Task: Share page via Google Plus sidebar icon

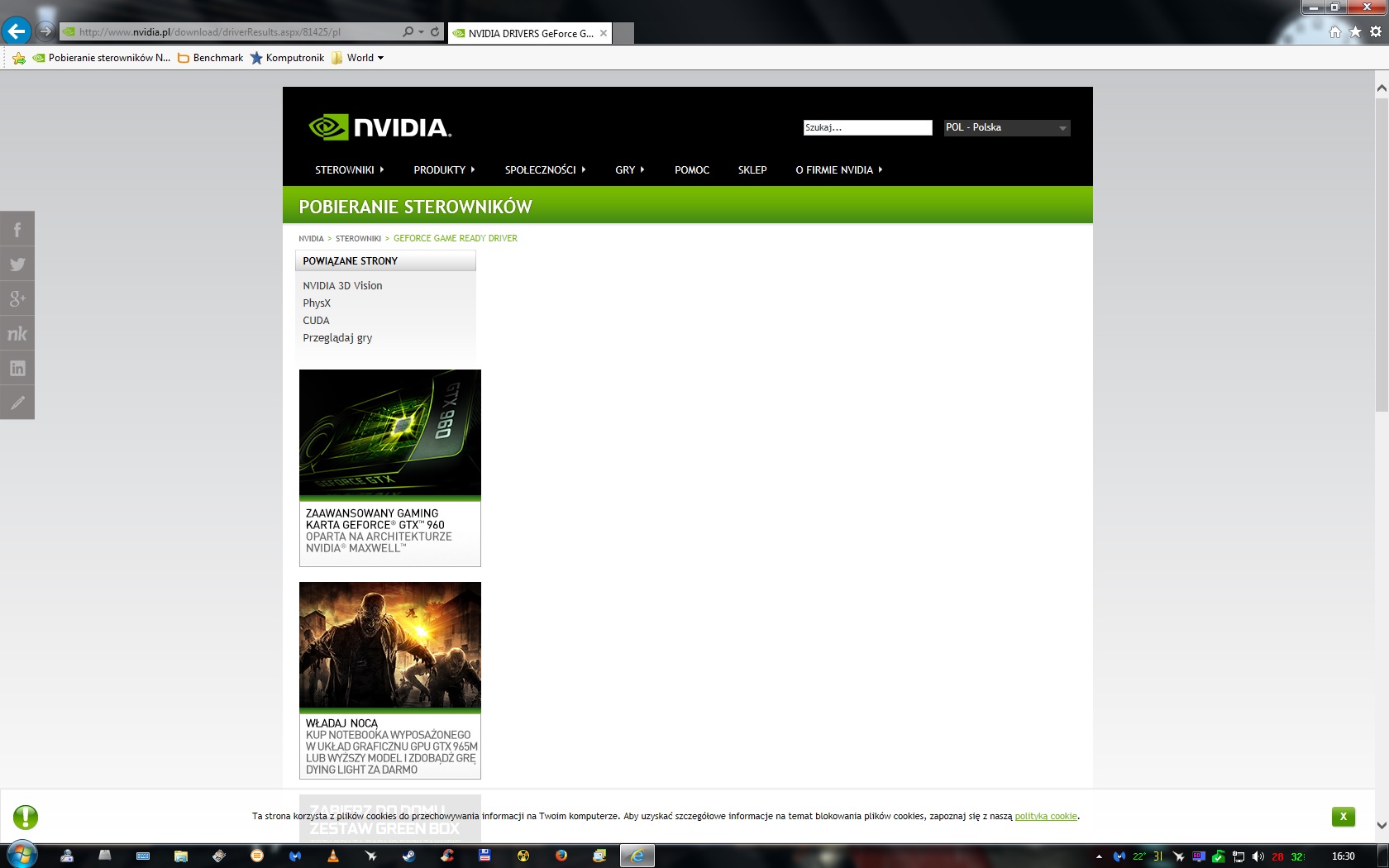Action: pos(17,298)
